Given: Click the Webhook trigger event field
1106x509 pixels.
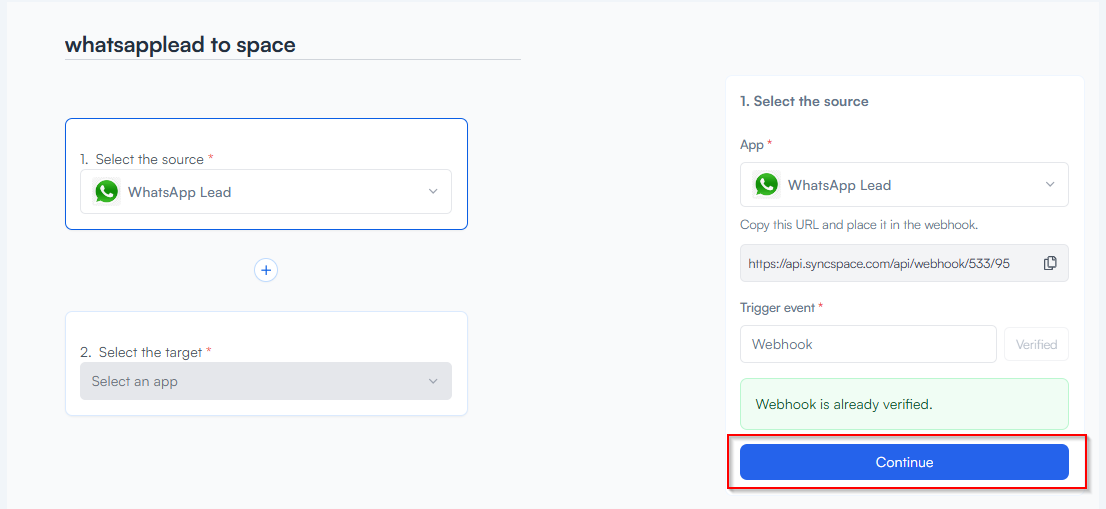Looking at the screenshot, I should pyautogui.click(x=867, y=344).
